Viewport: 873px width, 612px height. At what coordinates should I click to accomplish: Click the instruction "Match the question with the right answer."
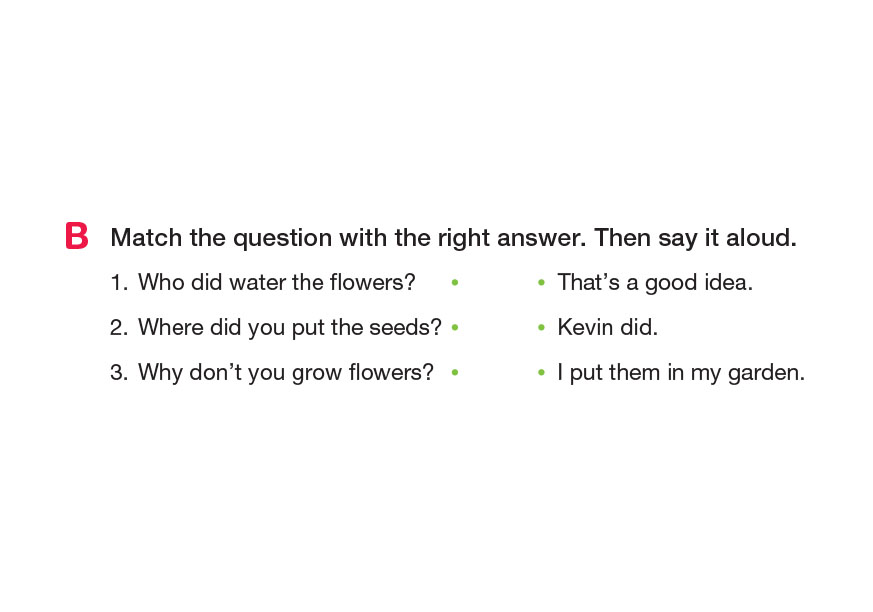click(x=349, y=238)
